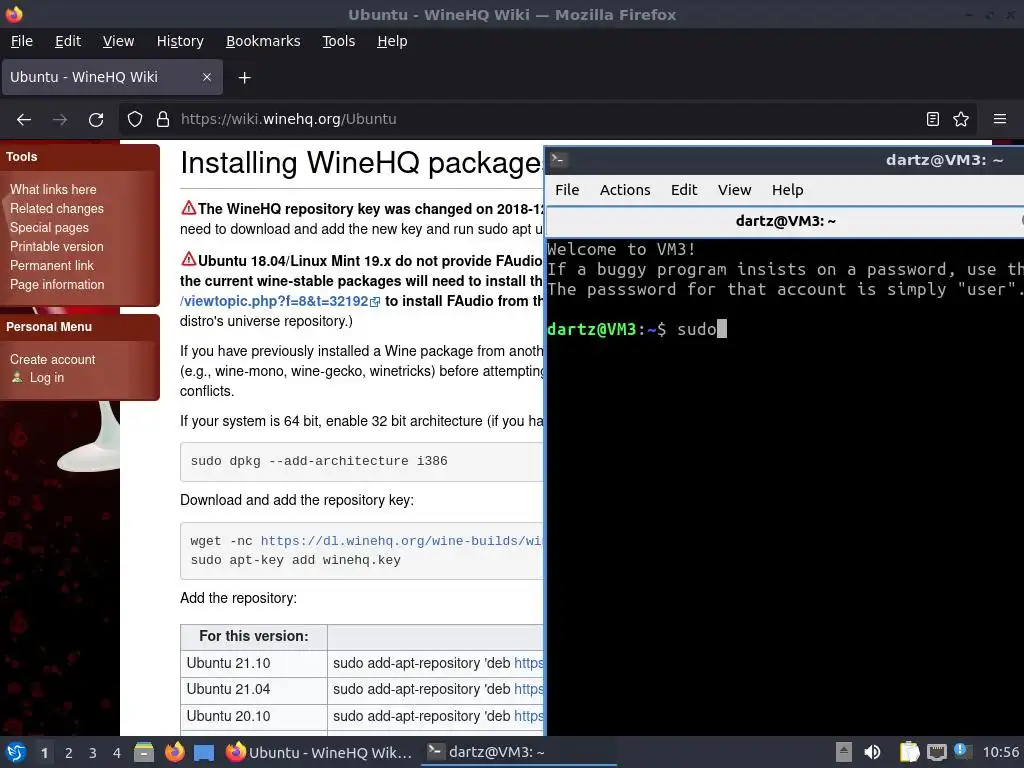This screenshot has height=768, width=1024.
Task: Open terminal File menu
Action: 567,190
